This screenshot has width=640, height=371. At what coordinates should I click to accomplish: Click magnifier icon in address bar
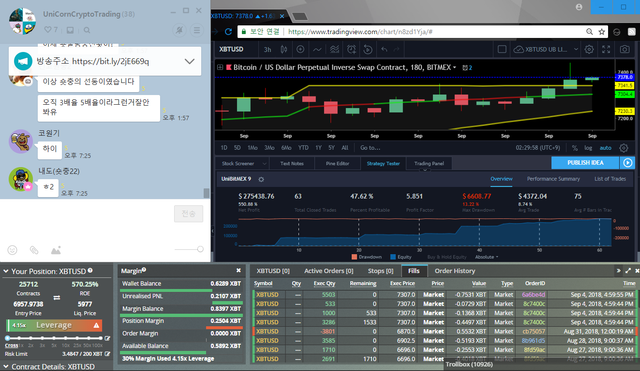(x=589, y=32)
